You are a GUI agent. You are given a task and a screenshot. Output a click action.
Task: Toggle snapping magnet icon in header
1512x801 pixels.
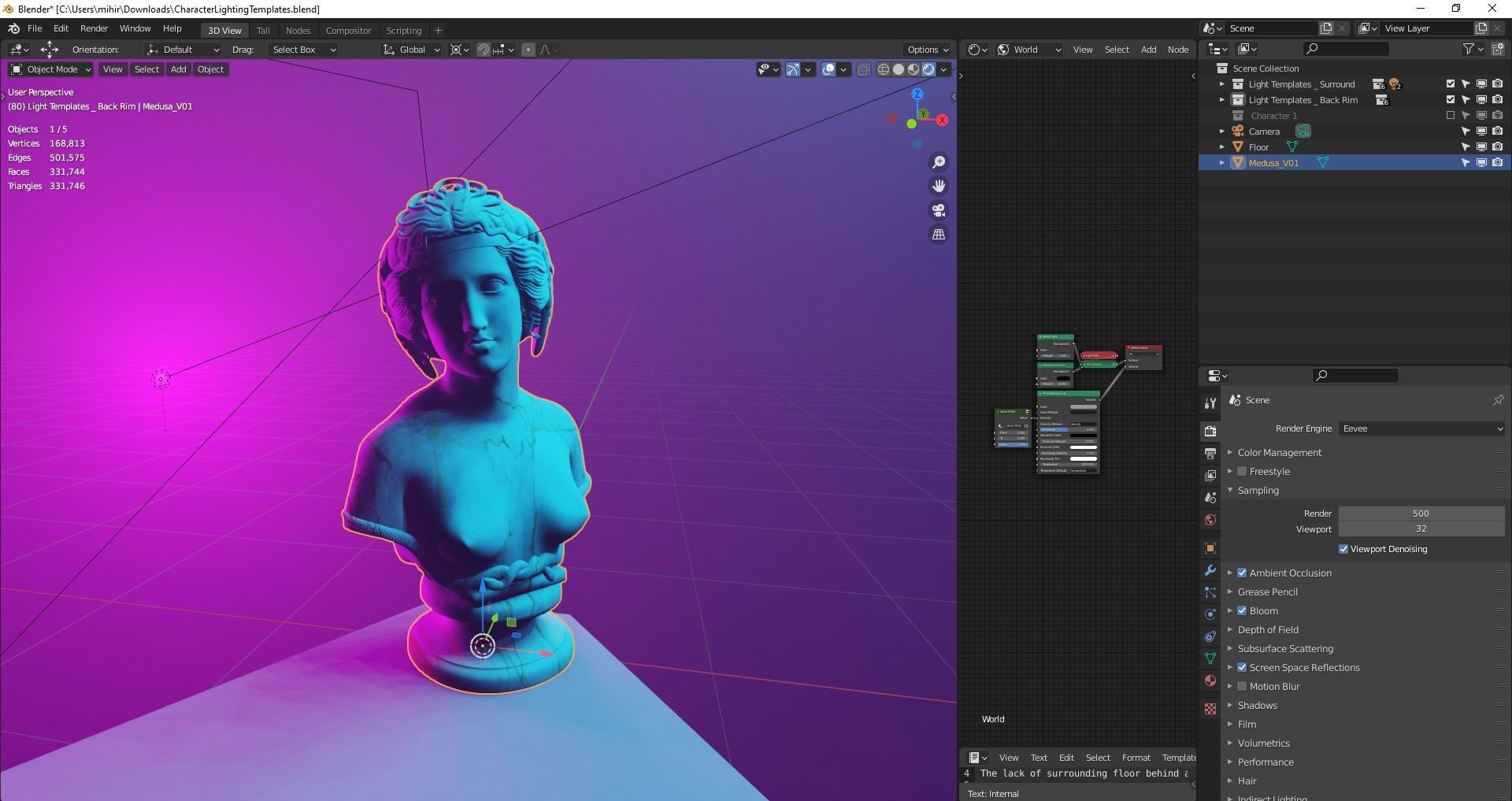point(484,50)
